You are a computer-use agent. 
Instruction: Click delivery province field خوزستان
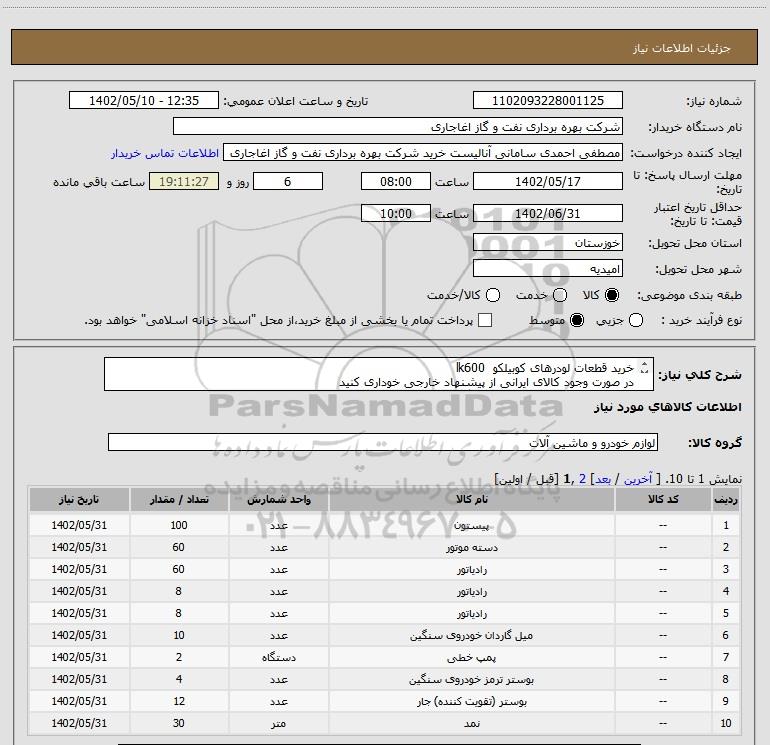[548, 243]
